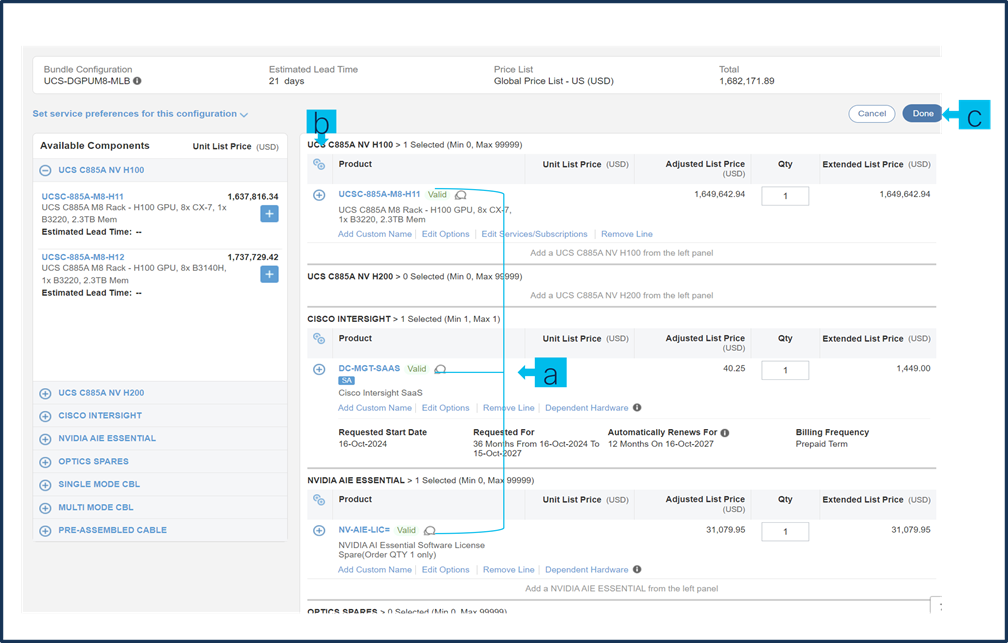Open Set service preferences for this configuration dropdown

[140, 114]
